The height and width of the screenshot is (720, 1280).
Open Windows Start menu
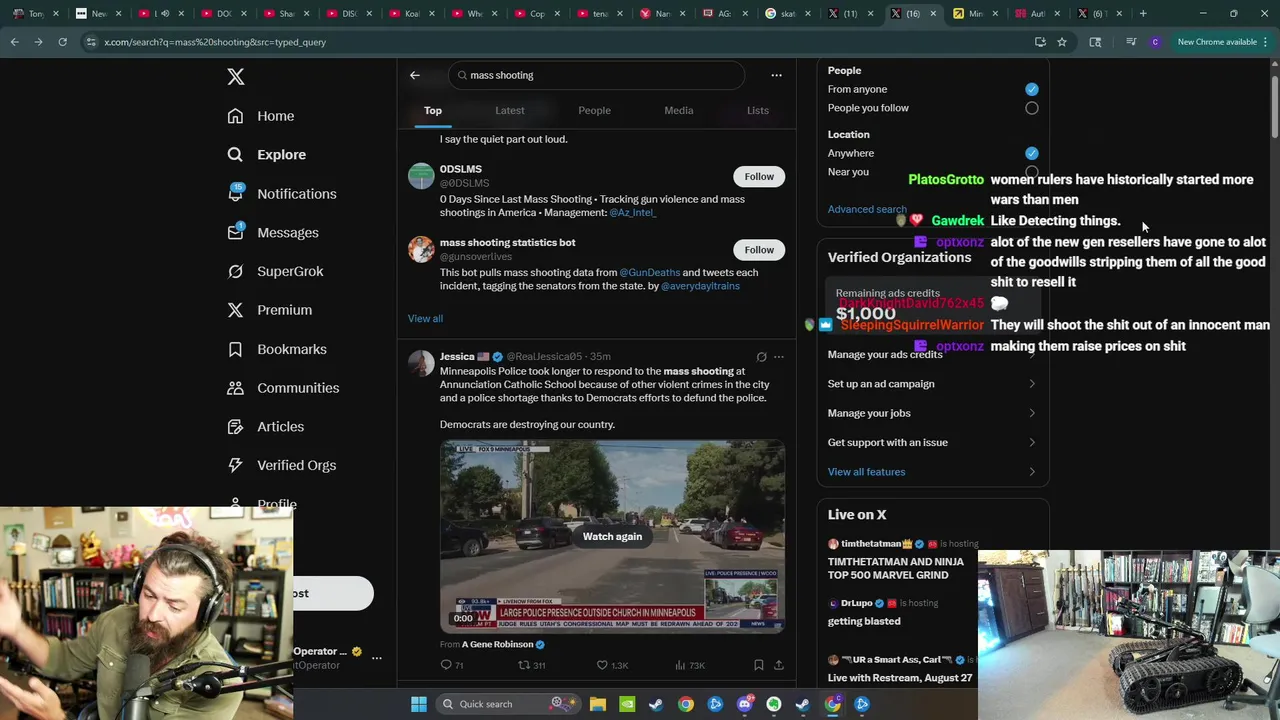(419, 704)
